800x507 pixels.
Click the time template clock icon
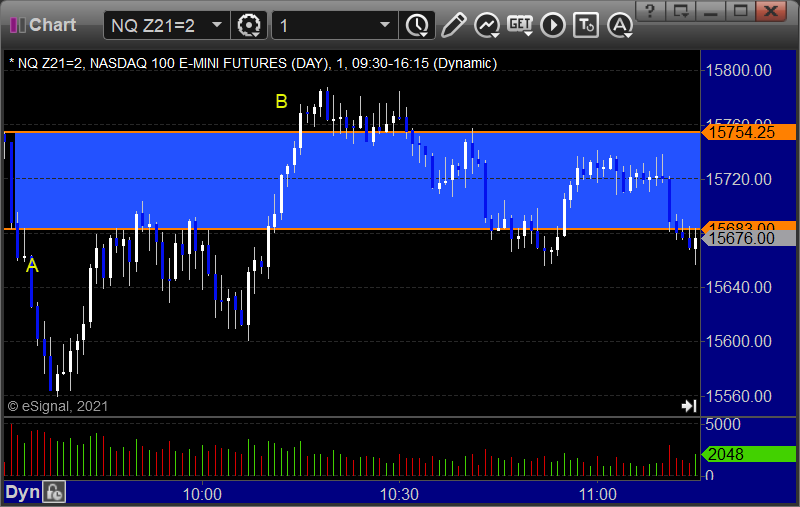point(417,25)
